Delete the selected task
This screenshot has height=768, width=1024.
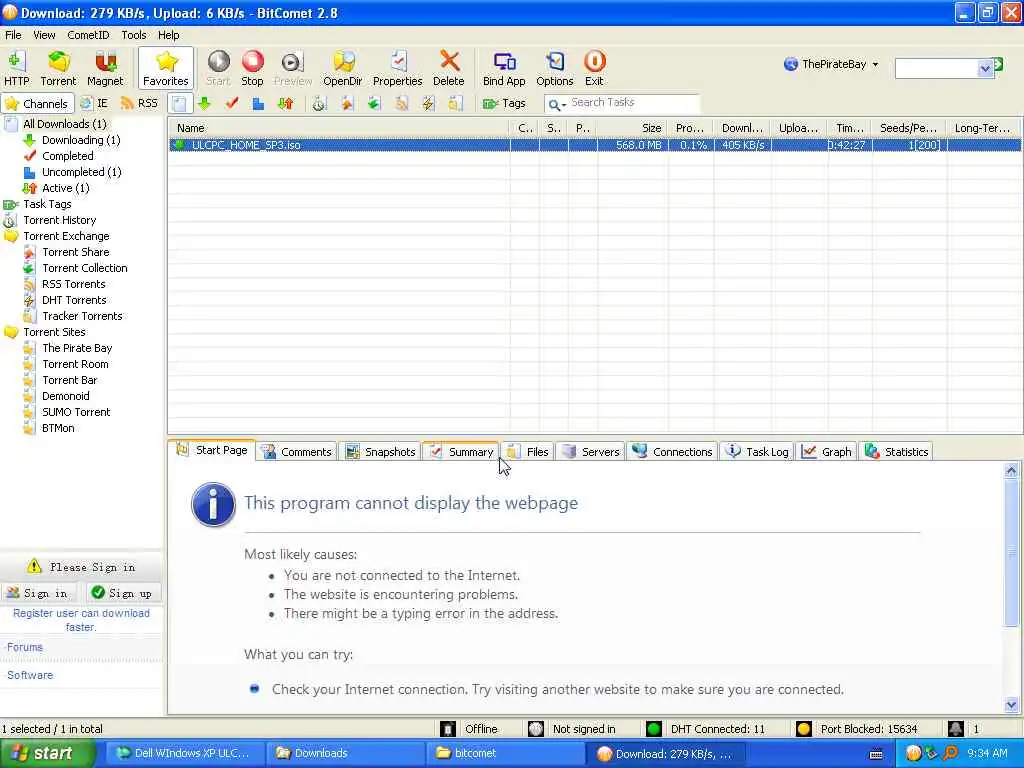pos(449,69)
